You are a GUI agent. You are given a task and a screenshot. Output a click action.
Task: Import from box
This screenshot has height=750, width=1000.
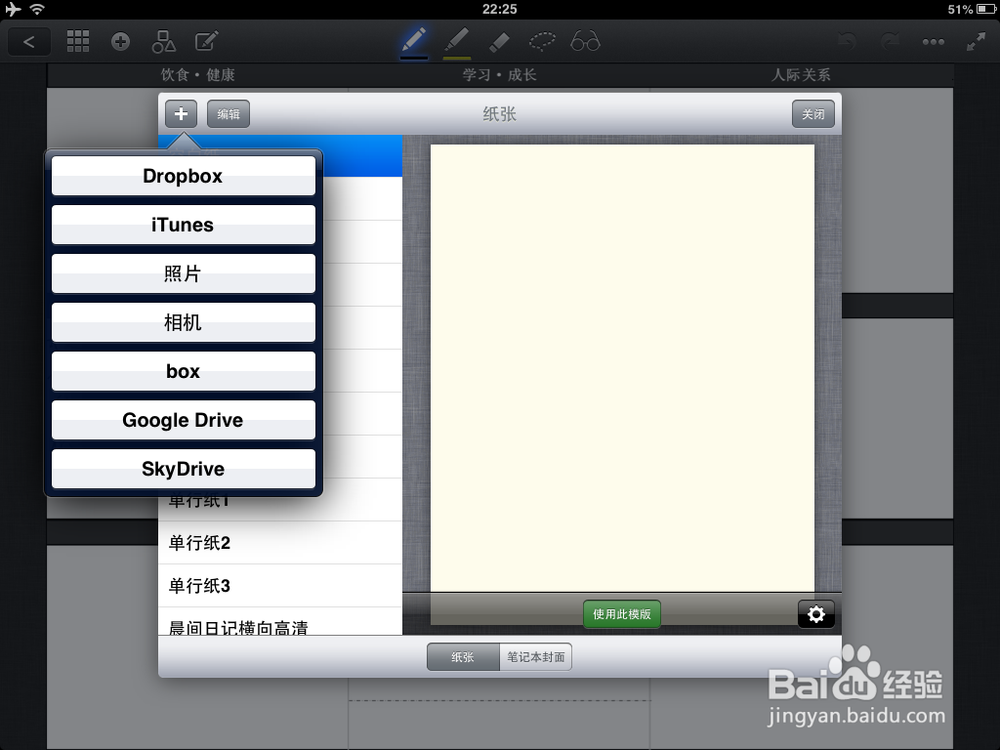[x=183, y=371]
